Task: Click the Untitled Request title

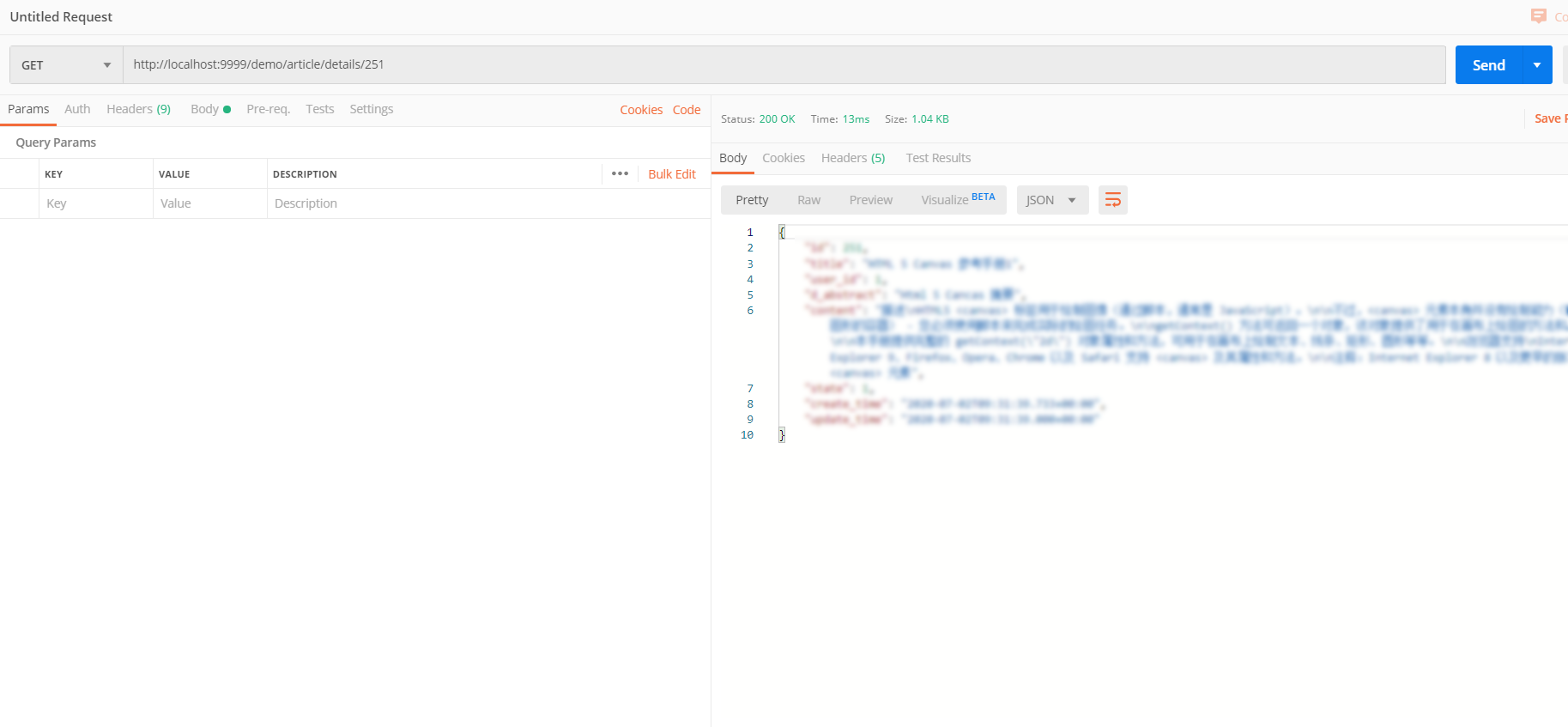Action: pyautogui.click(x=61, y=17)
